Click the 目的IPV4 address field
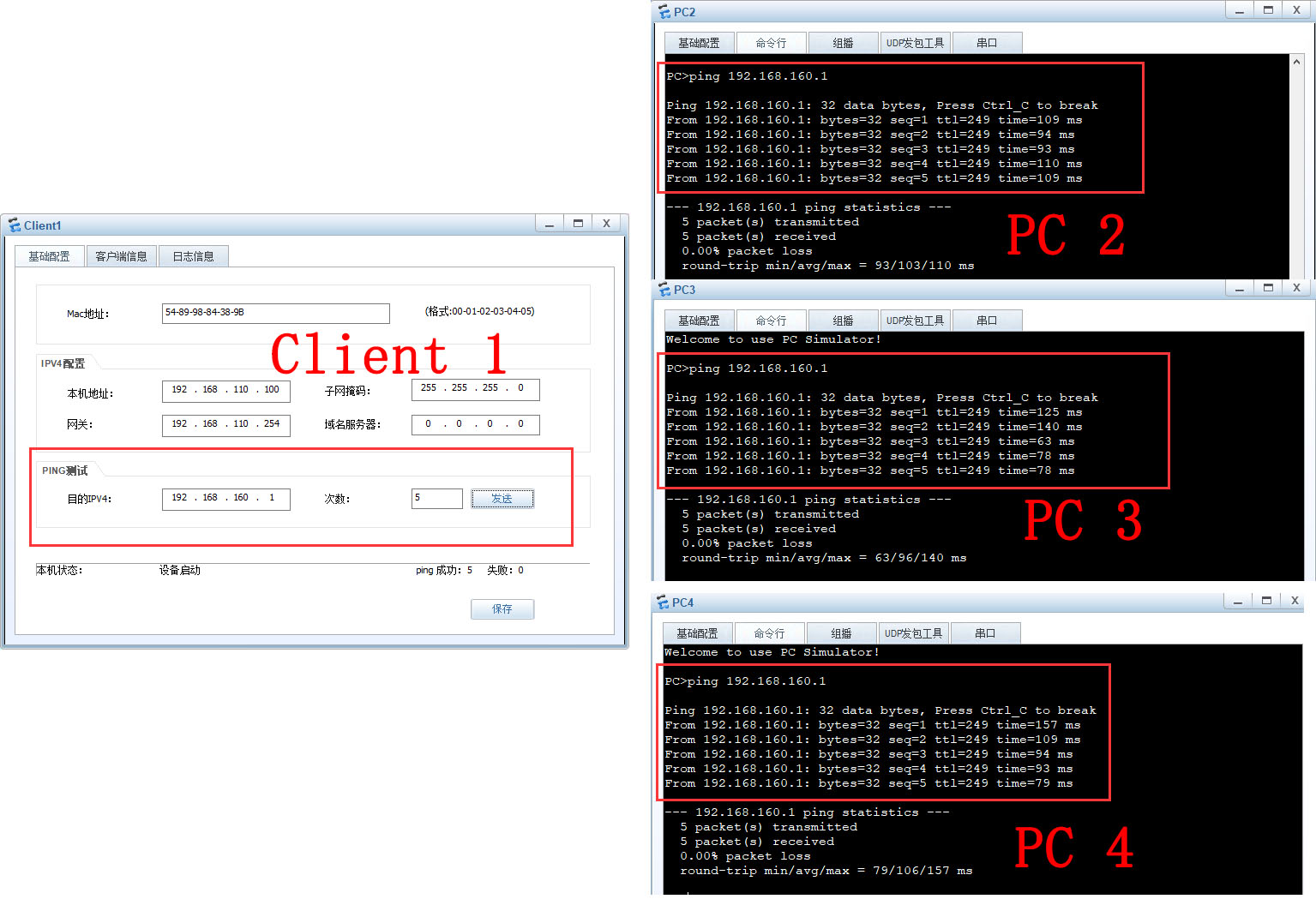 pos(225,499)
